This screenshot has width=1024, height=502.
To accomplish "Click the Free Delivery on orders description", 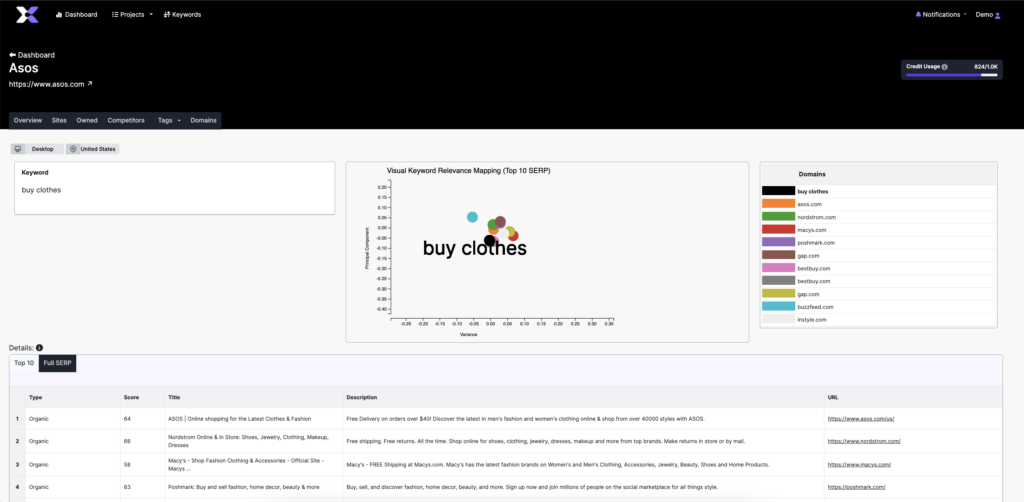I will coord(526,418).
